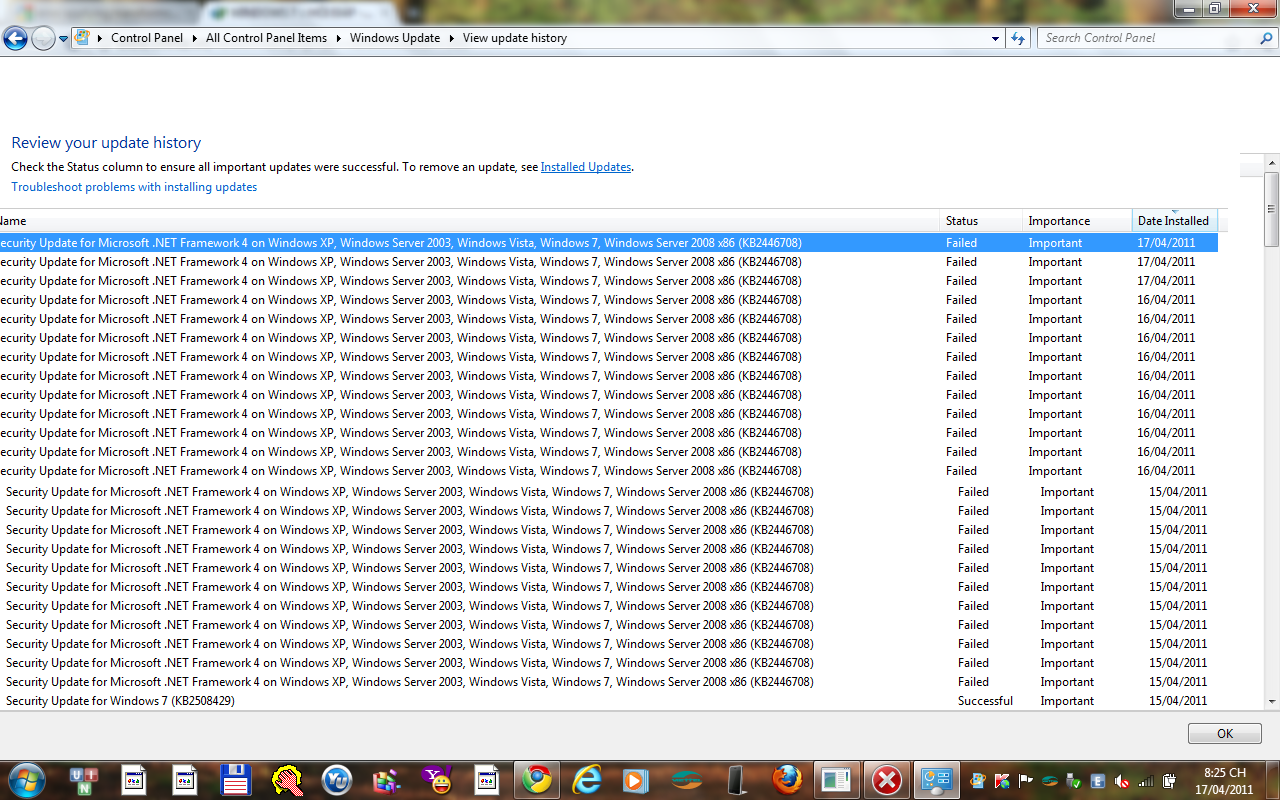
Task: Click Safely Remove Hardware tray icon
Action: coord(1073,781)
